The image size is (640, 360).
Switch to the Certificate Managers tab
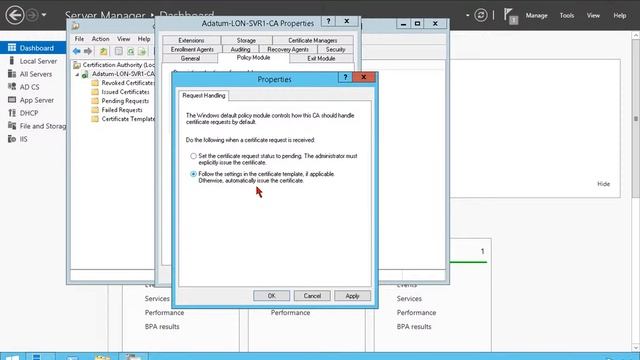click(313, 40)
